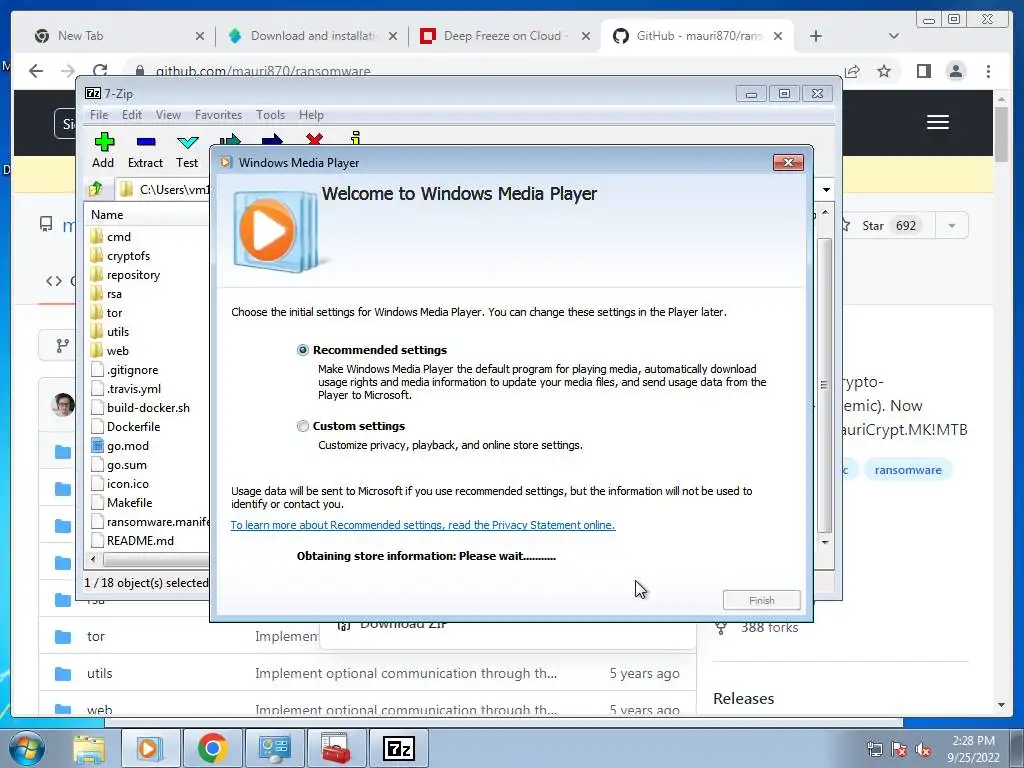1024x768 pixels.
Task: Expand the Chrome tab search chevron
Action: click(893, 36)
